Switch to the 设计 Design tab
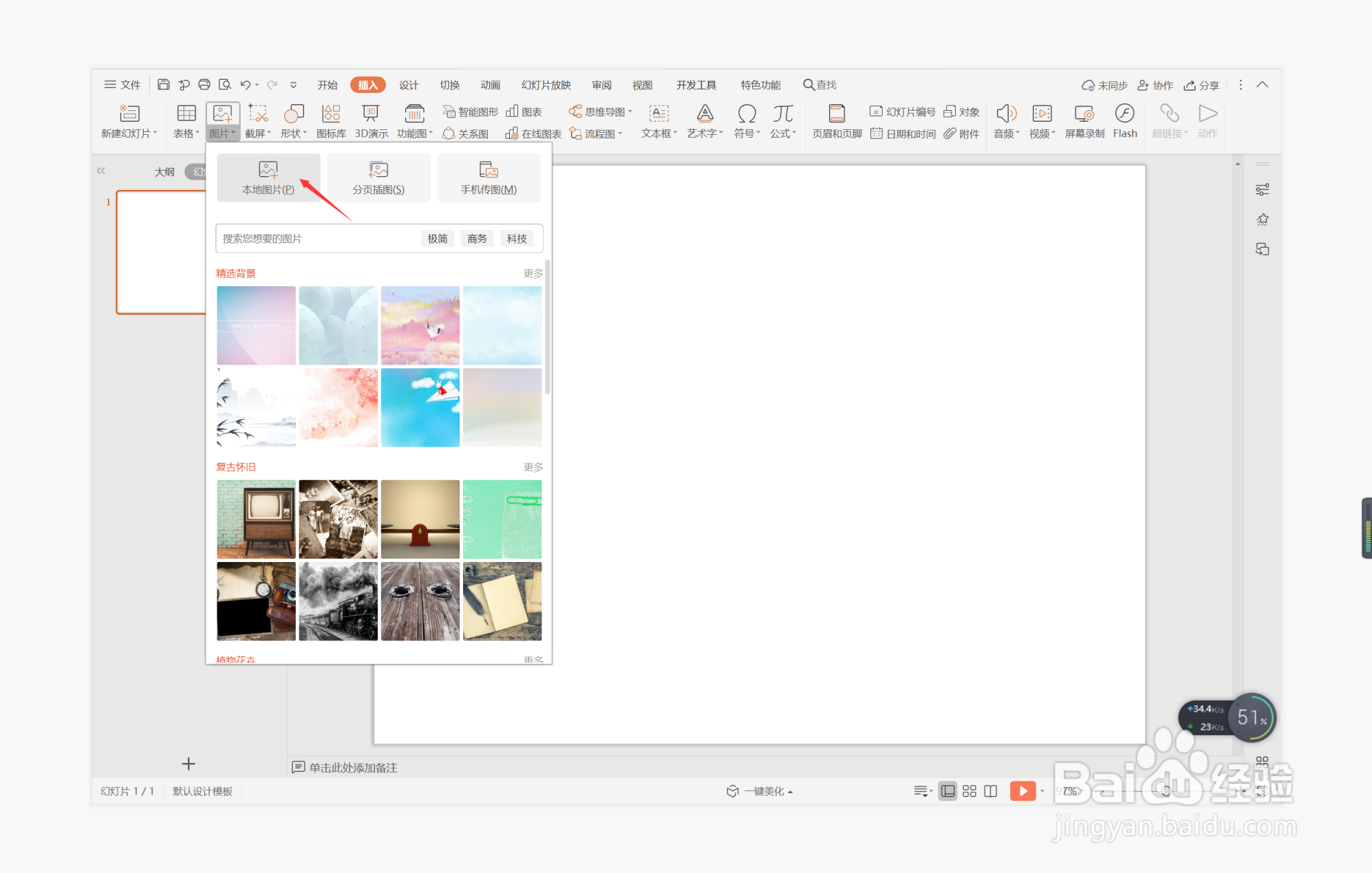This screenshot has height=873, width=1372. click(409, 85)
